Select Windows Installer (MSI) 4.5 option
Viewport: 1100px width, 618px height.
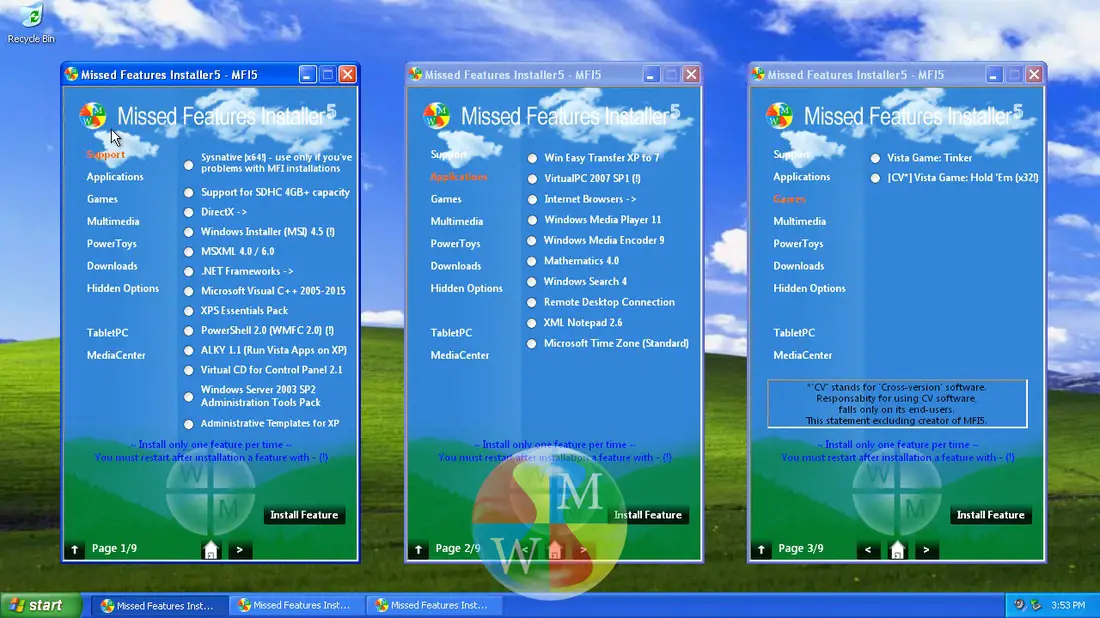click(x=189, y=231)
